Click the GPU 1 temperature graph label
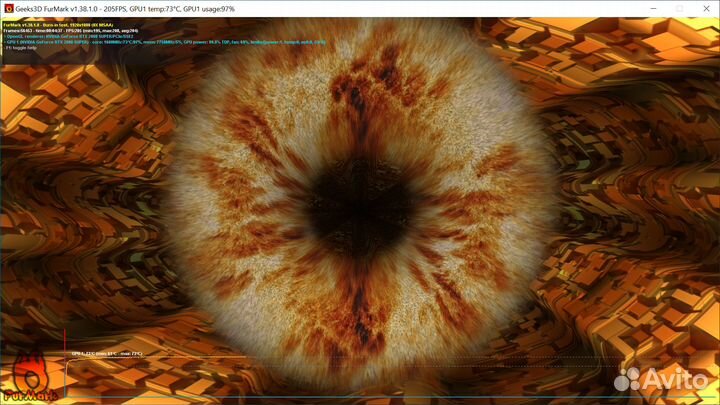720x405 pixels. (x=107, y=354)
